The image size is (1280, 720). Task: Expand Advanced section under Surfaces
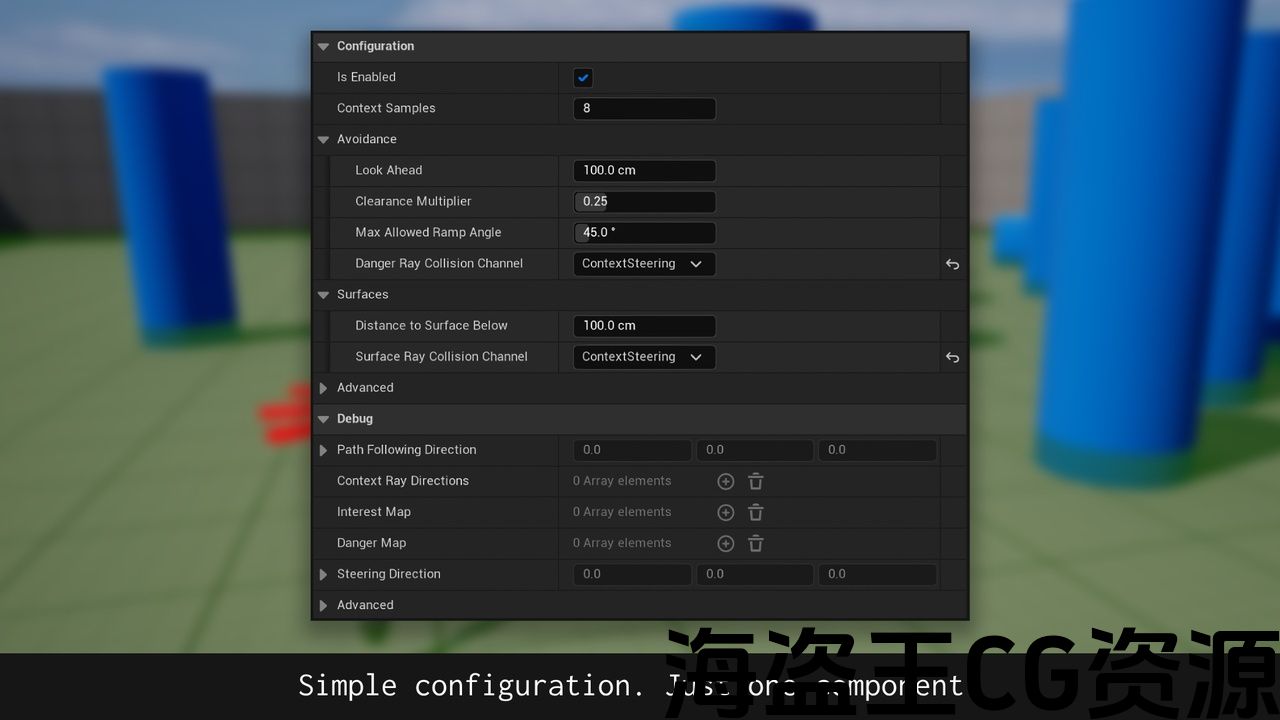323,388
